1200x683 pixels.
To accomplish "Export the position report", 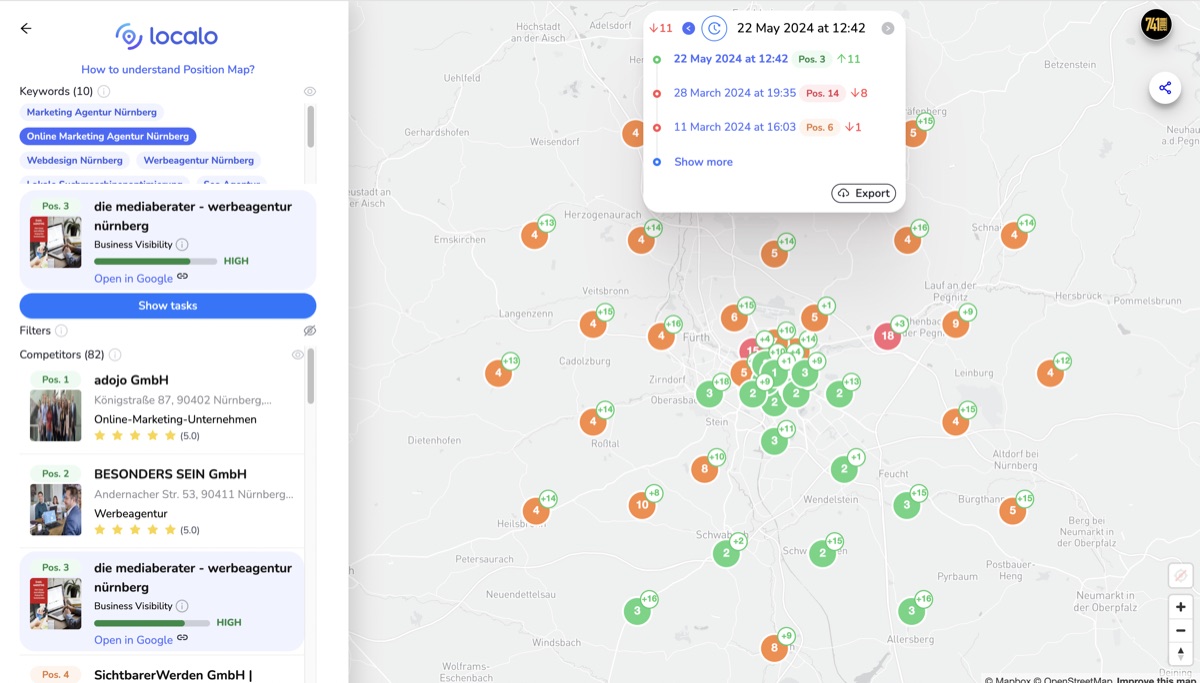I will click(x=864, y=193).
